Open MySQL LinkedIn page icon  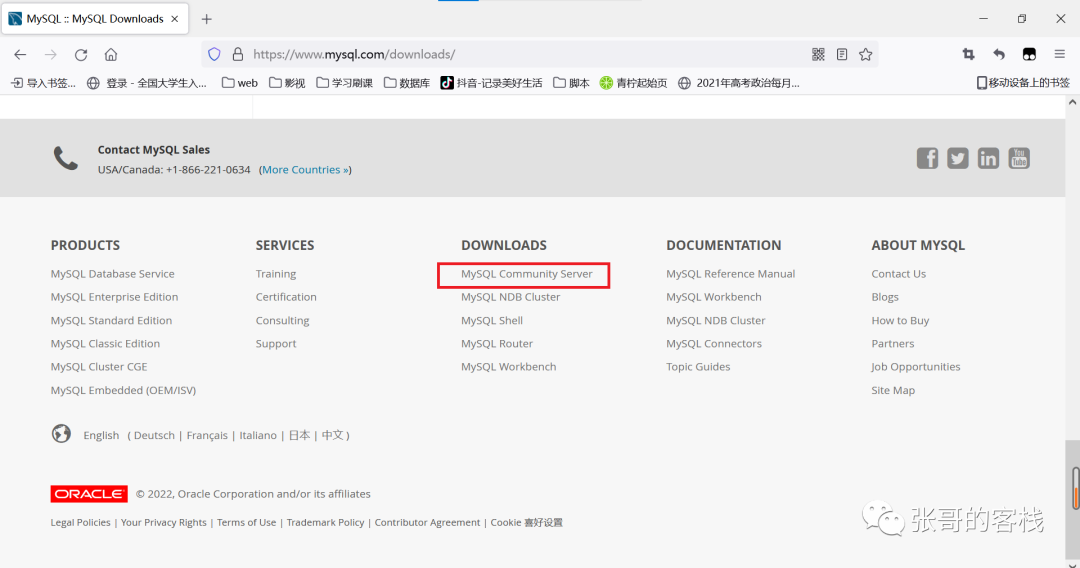click(x=988, y=158)
